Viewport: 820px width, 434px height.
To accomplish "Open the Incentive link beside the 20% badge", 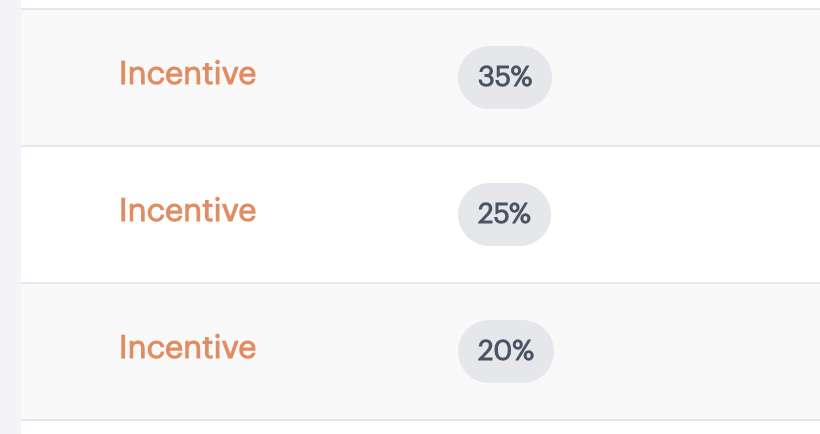I will point(188,347).
